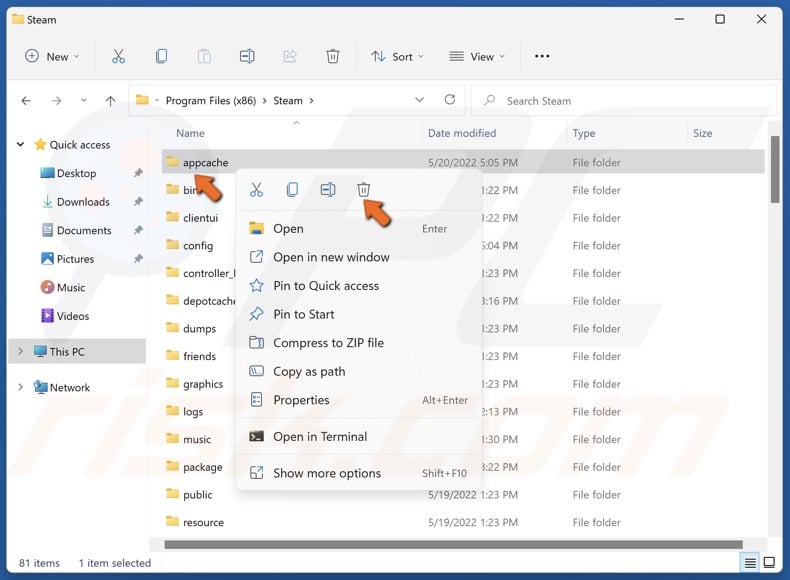Click the Delete trash icon in the top toolbar
Viewport: 790px width, 580px height.
click(x=333, y=56)
